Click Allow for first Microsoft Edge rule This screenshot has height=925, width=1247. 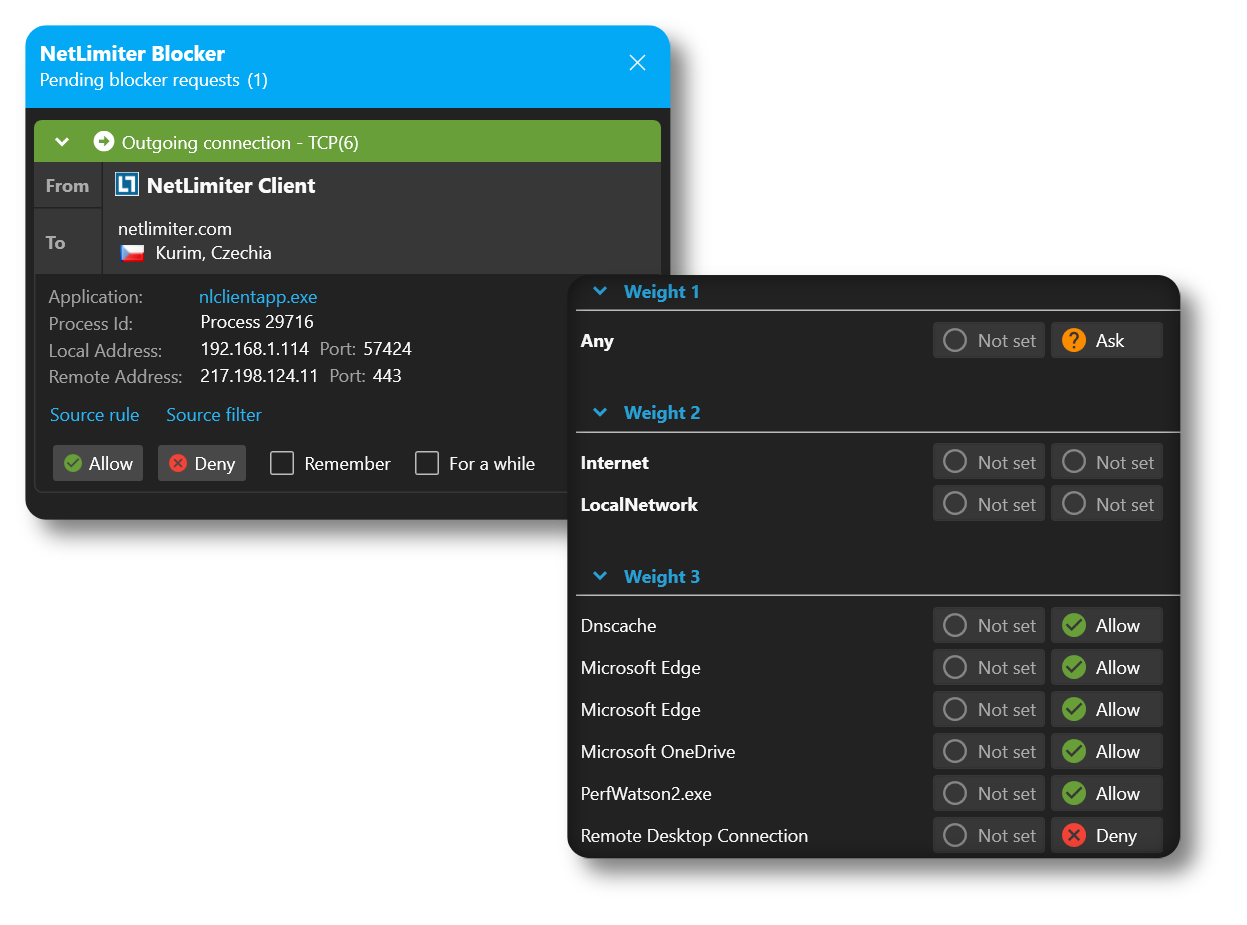(1107, 667)
